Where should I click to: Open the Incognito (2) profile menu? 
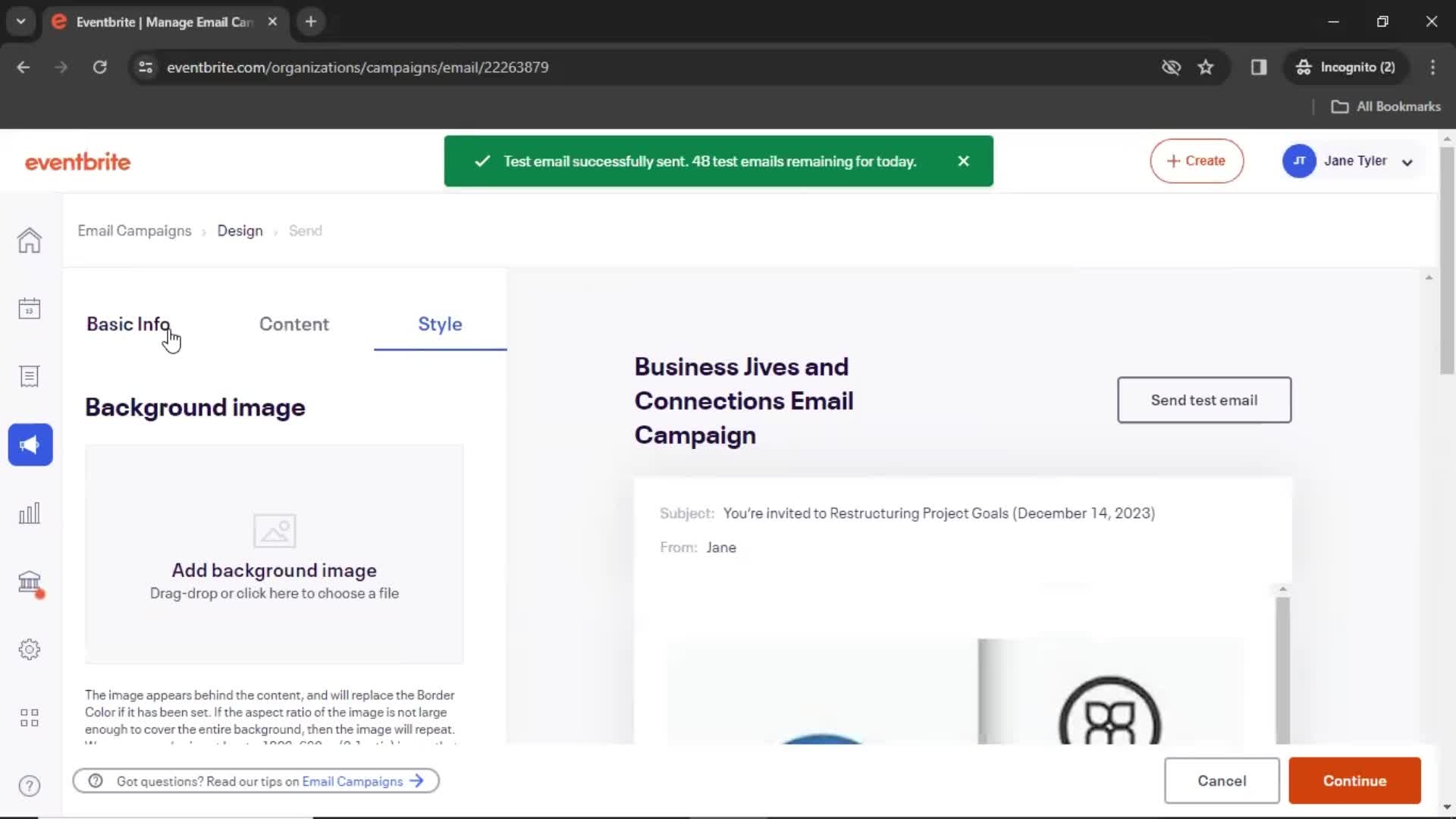[x=1346, y=67]
